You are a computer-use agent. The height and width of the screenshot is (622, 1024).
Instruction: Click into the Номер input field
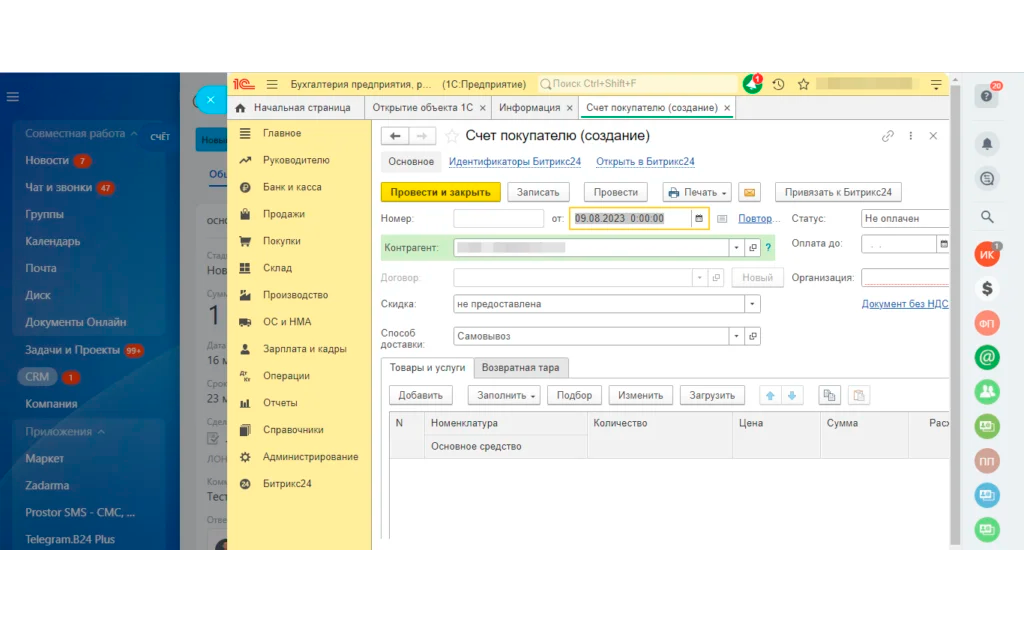[498, 218]
